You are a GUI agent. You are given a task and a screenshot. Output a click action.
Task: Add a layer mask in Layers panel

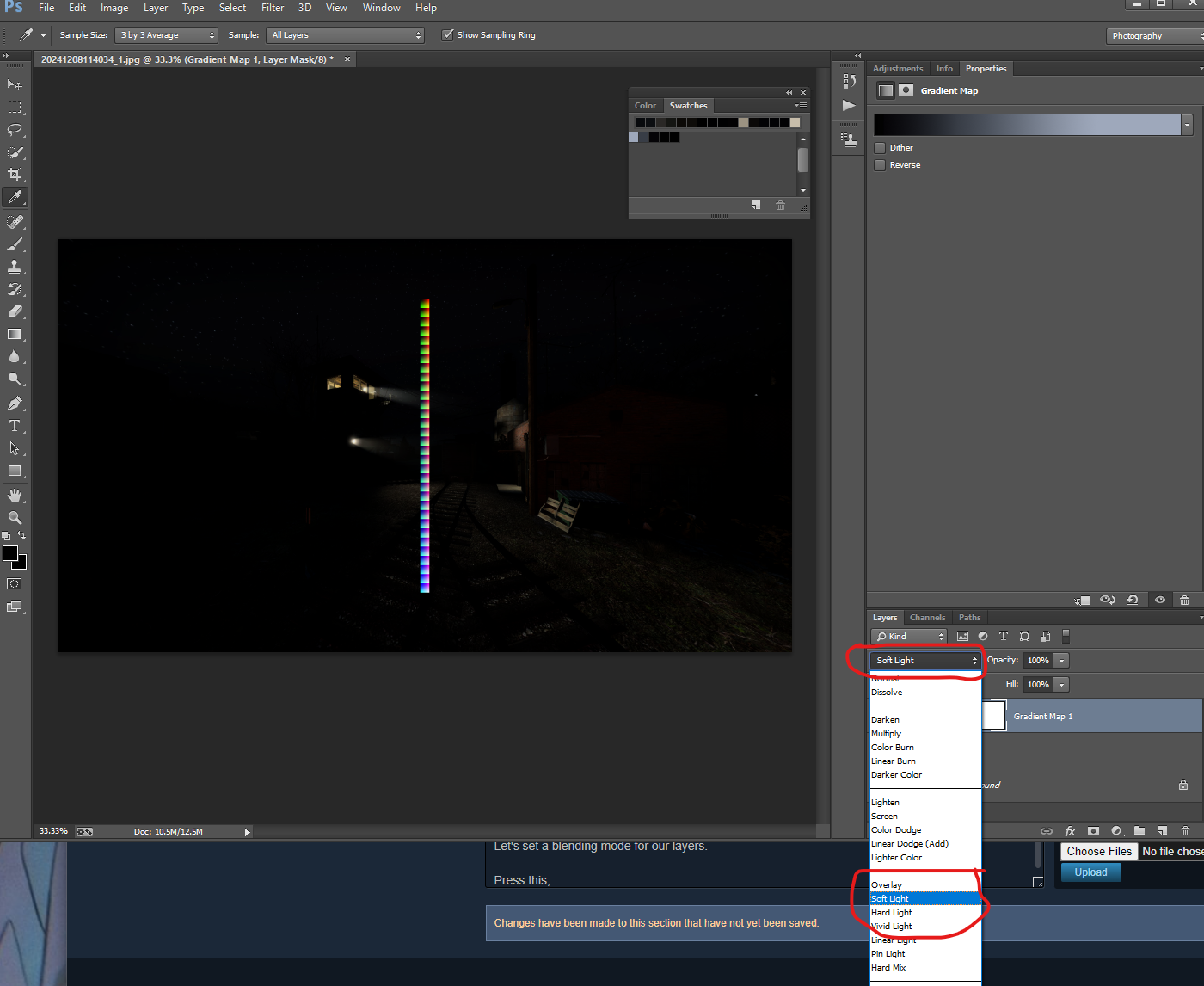click(1093, 831)
